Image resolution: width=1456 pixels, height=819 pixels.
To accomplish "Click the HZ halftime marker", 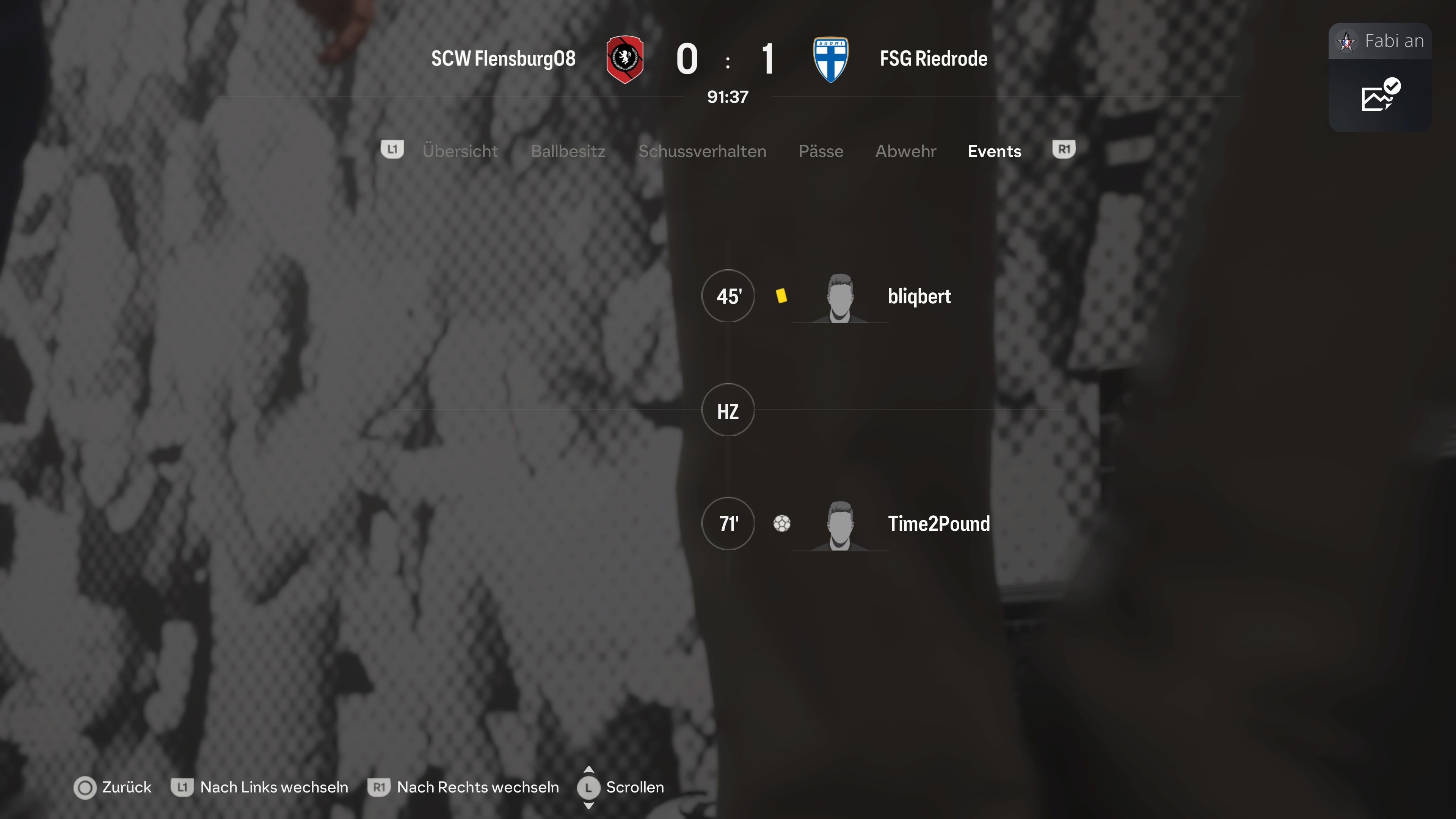I will tap(728, 410).
